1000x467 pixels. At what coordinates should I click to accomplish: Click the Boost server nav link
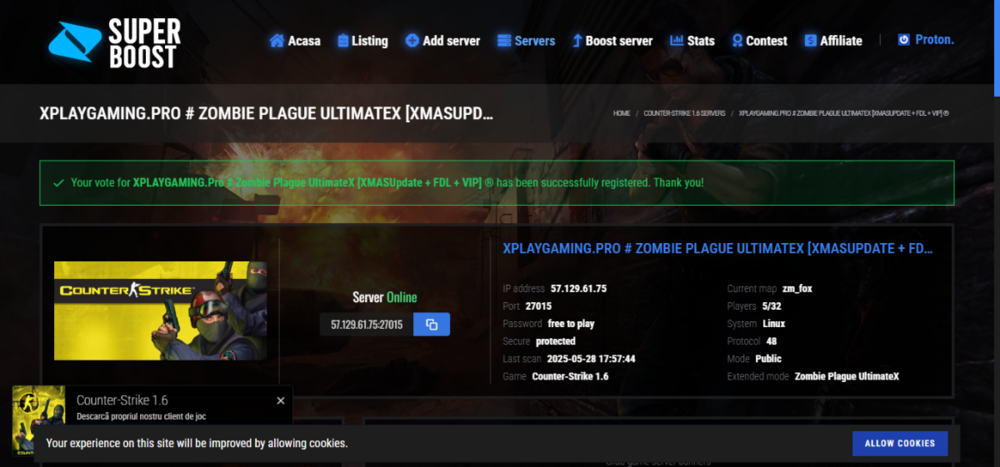611,41
